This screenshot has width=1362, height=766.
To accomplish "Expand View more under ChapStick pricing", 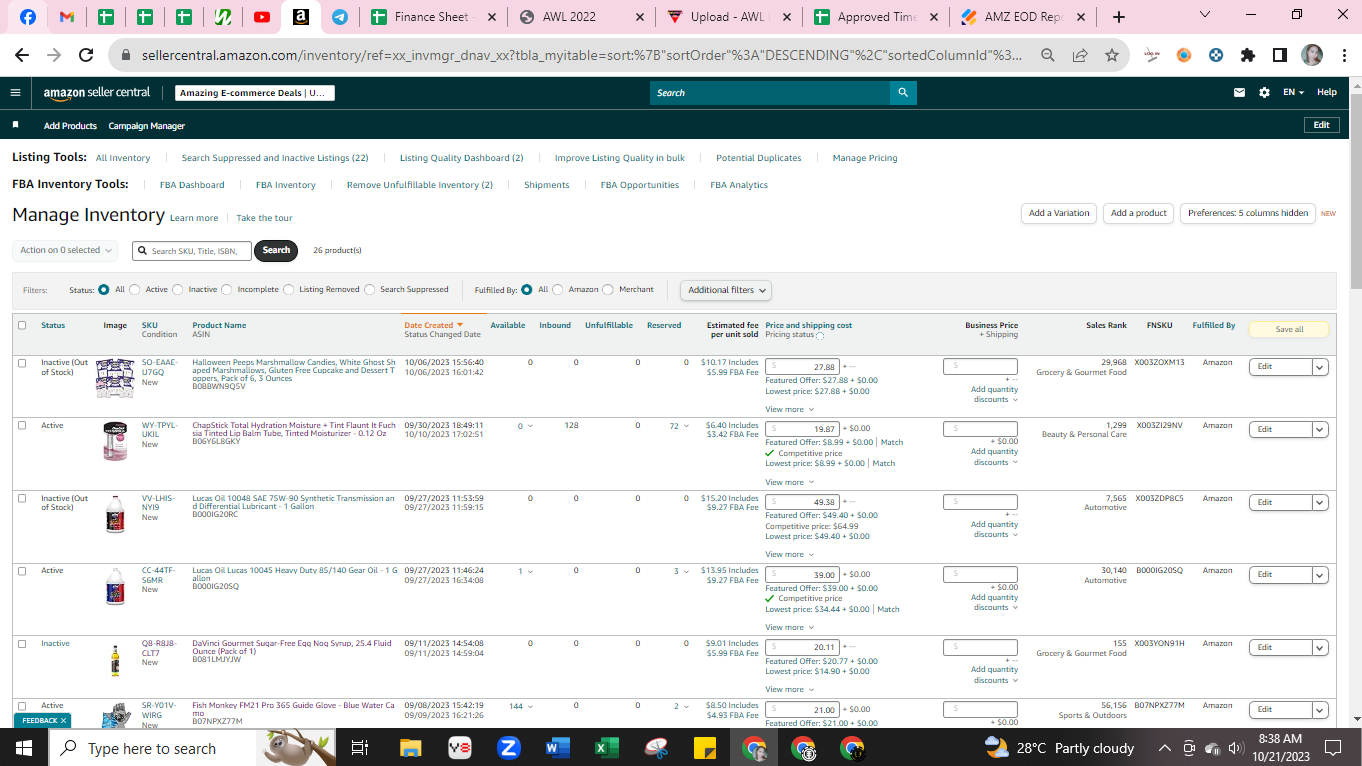I will (789, 482).
